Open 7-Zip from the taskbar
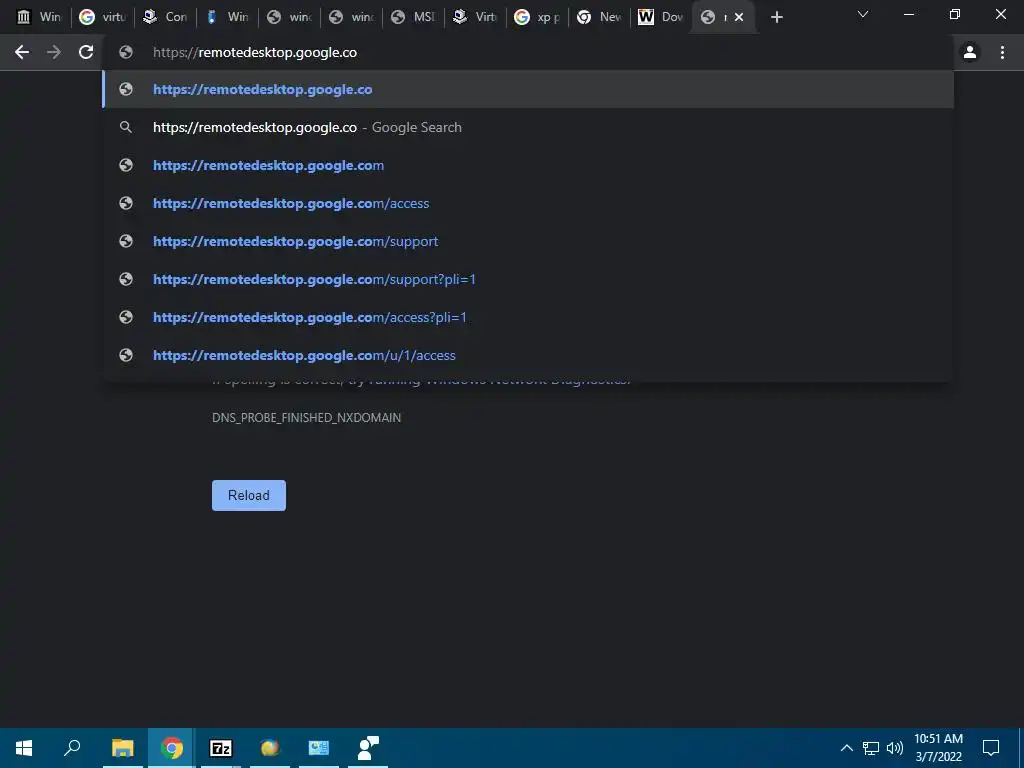This screenshot has height=768, width=1024. tap(220, 748)
